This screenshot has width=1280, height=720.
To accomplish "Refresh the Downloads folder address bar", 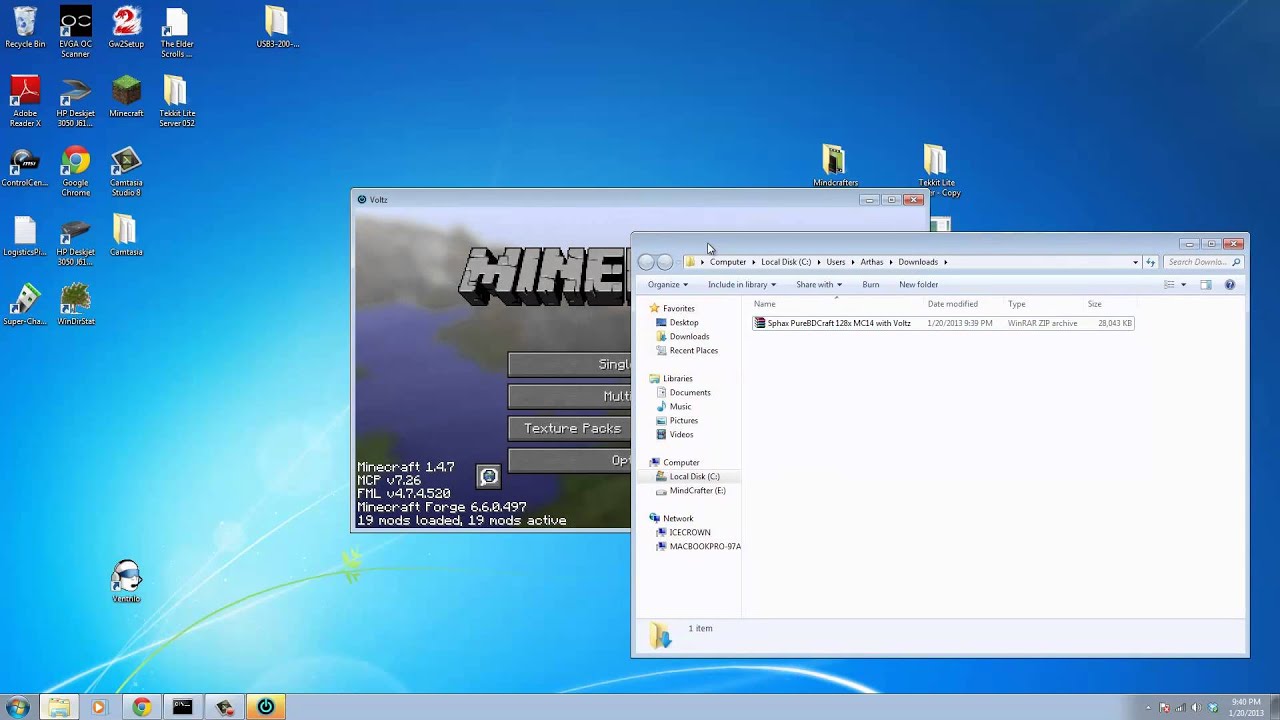I will (1150, 262).
